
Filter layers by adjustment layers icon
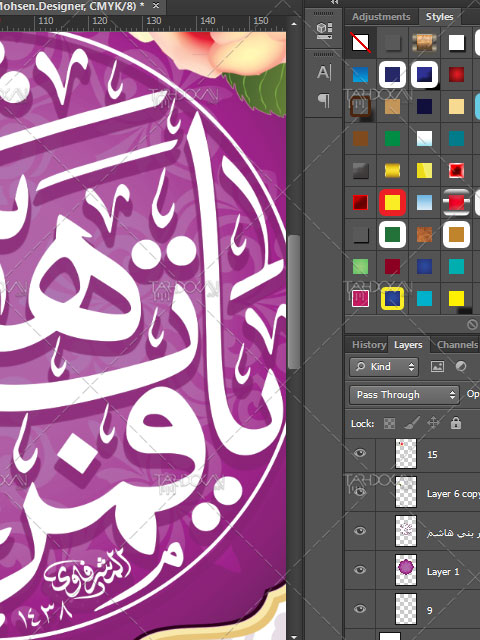pos(461,367)
